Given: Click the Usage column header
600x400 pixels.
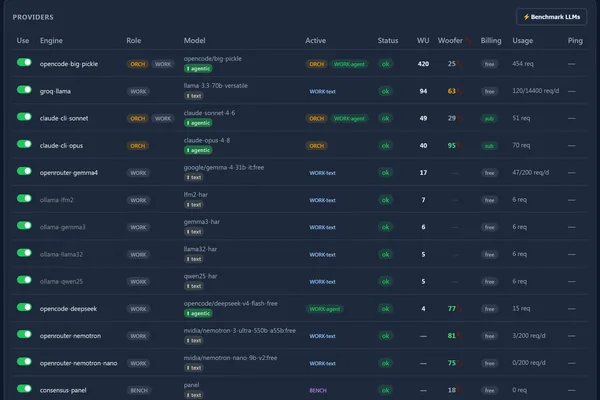Looking at the screenshot, I should [x=522, y=41].
